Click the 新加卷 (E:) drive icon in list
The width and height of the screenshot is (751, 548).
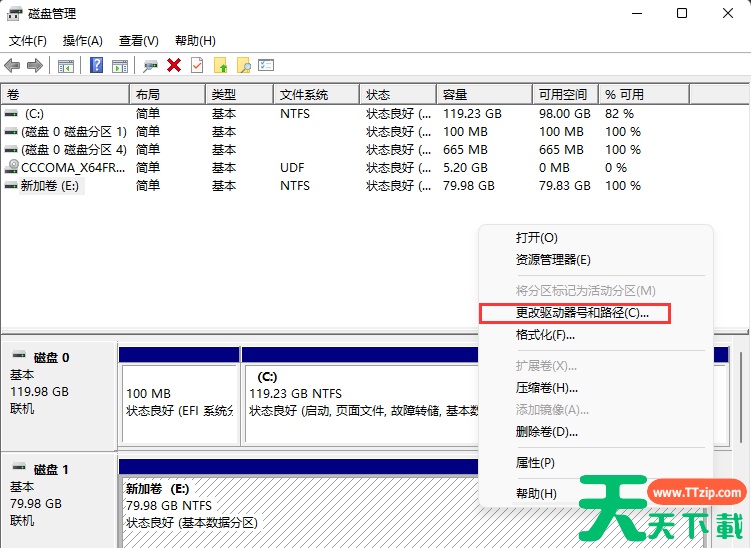11,186
